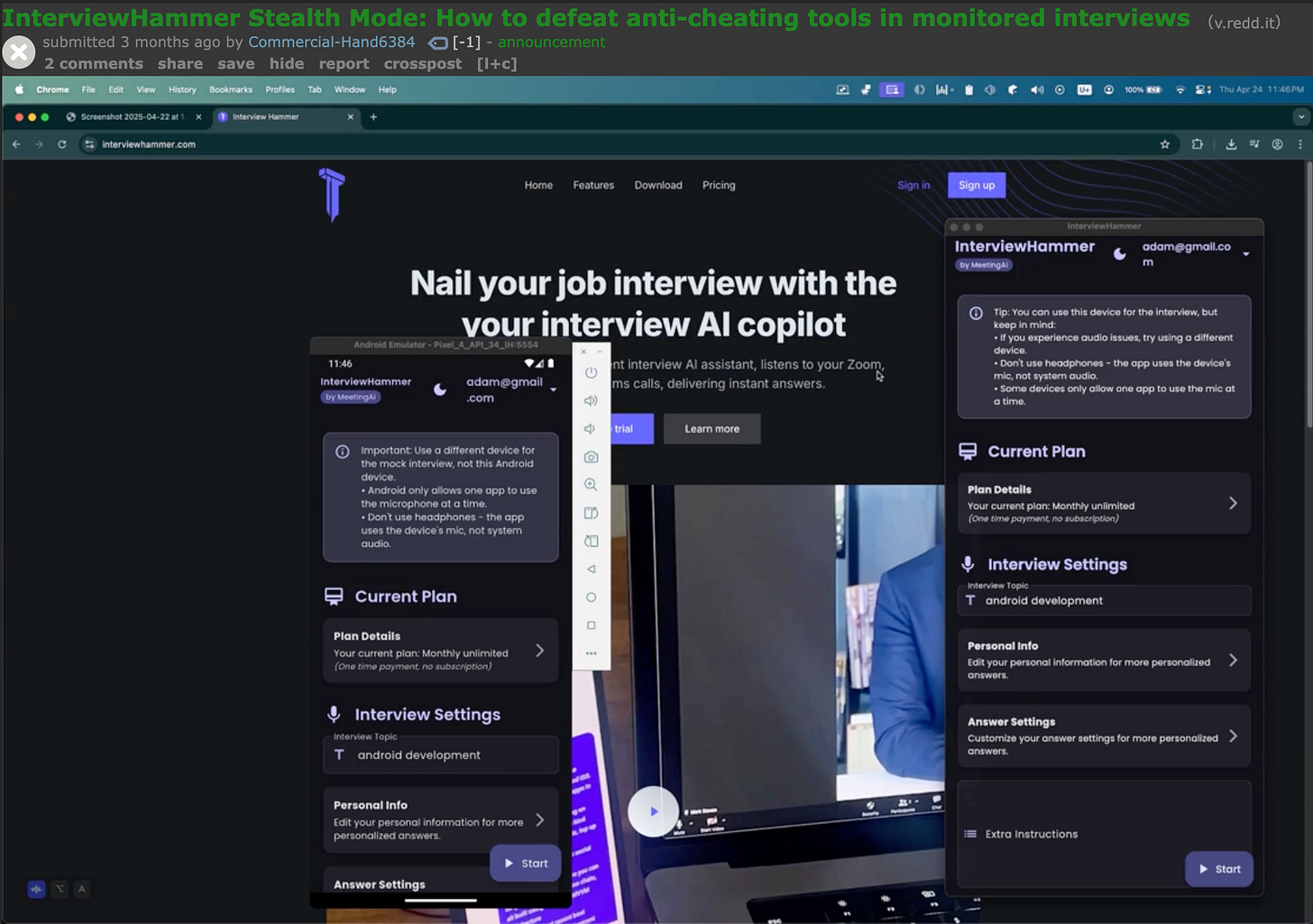The width and height of the screenshot is (1313, 924).
Task: Expand Personal Info chevron in the emulator
Action: 539,819
